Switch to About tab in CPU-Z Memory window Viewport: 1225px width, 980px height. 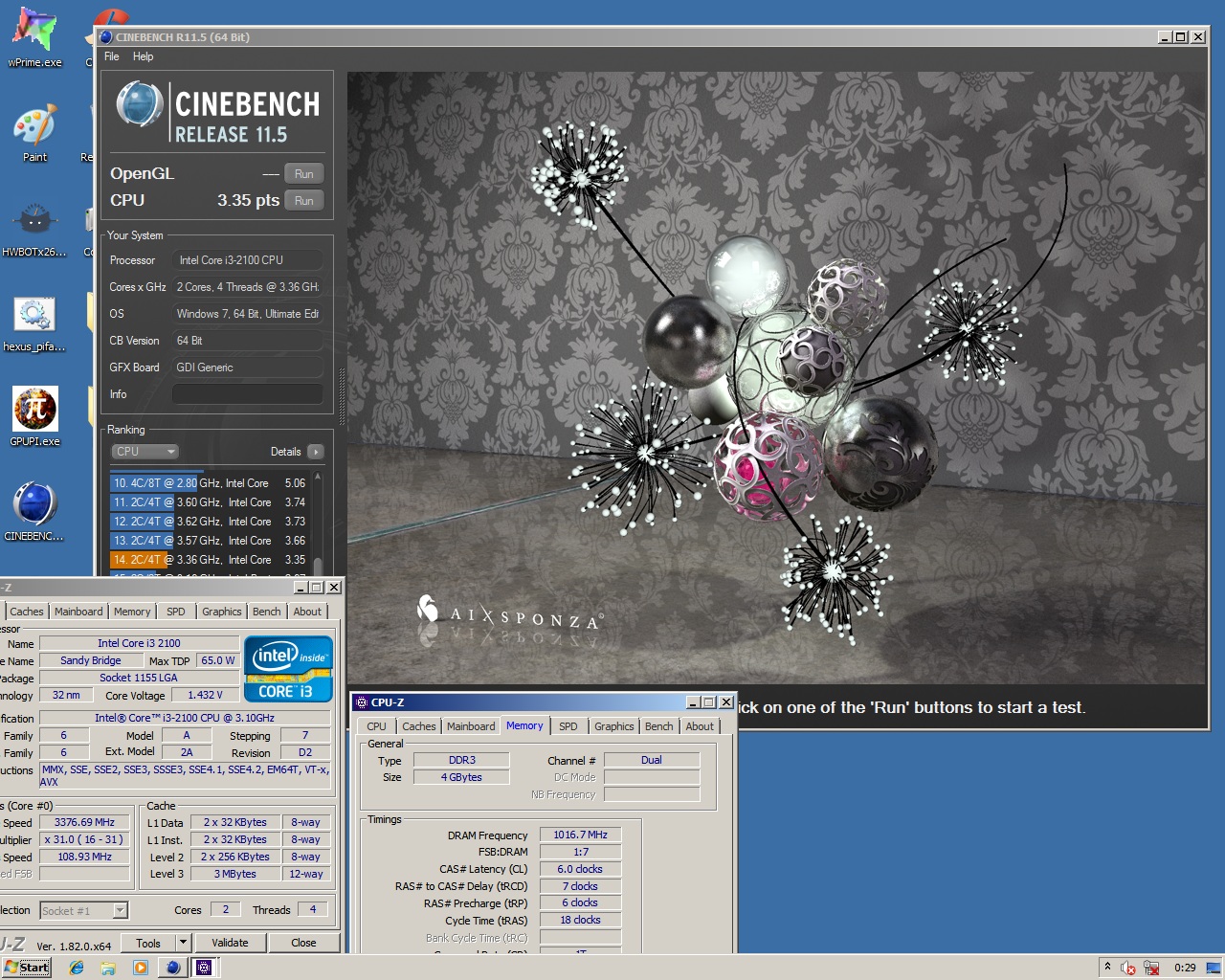pyautogui.click(x=700, y=726)
